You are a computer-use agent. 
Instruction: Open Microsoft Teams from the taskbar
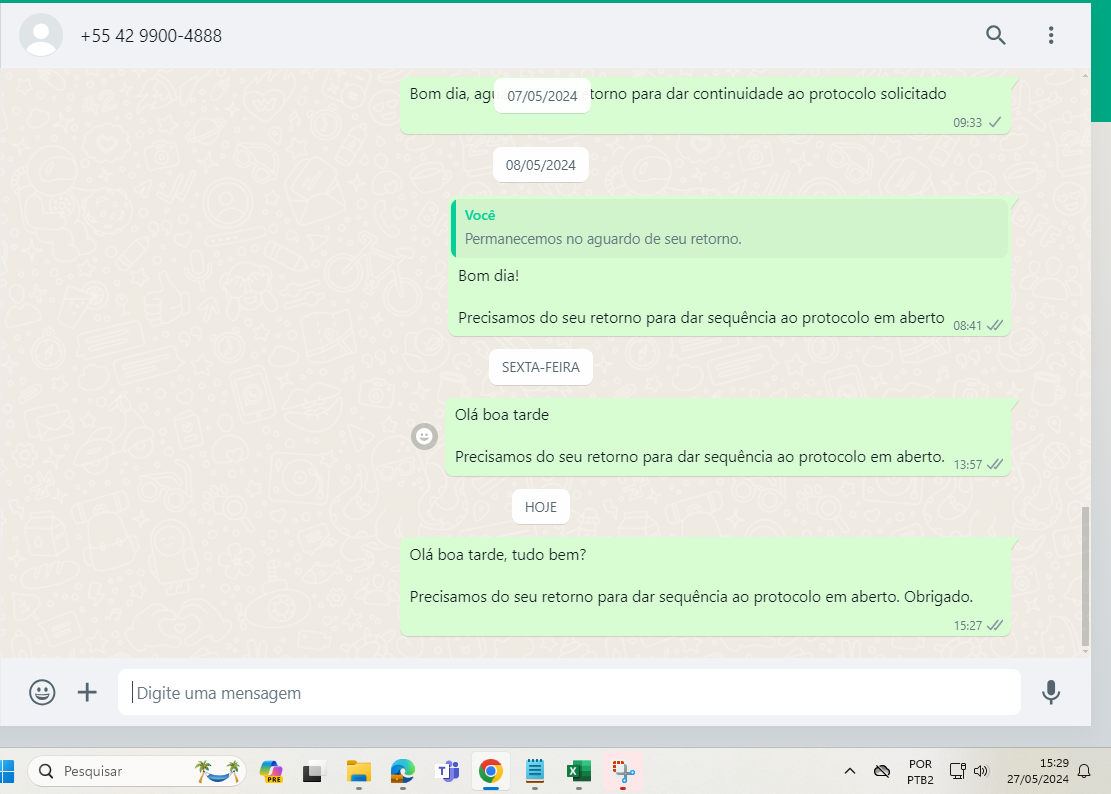pyautogui.click(x=447, y=771)
